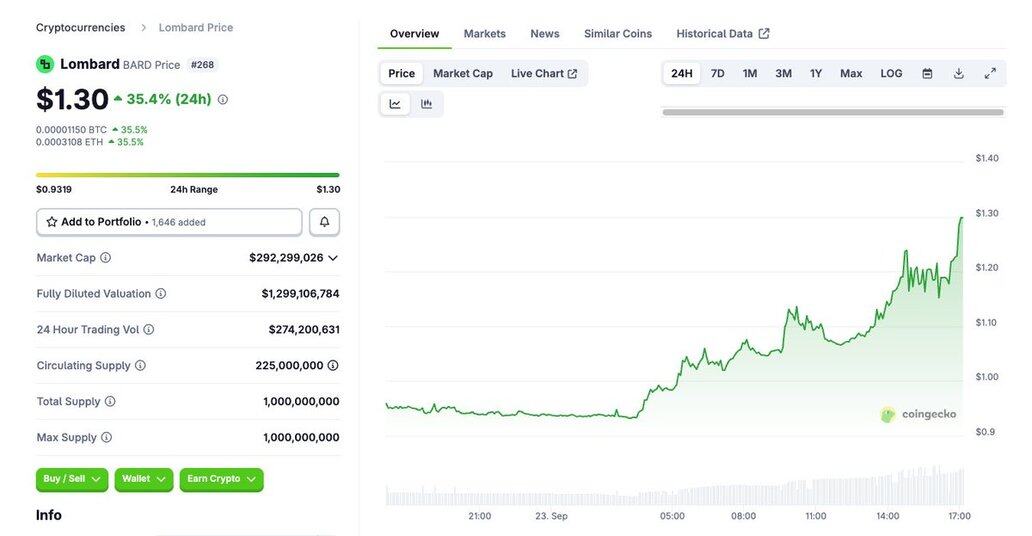Click the download chart data icon
The width and height of the screenshot is (1032, 536).
pyautogui.click(x=959, y=73)
